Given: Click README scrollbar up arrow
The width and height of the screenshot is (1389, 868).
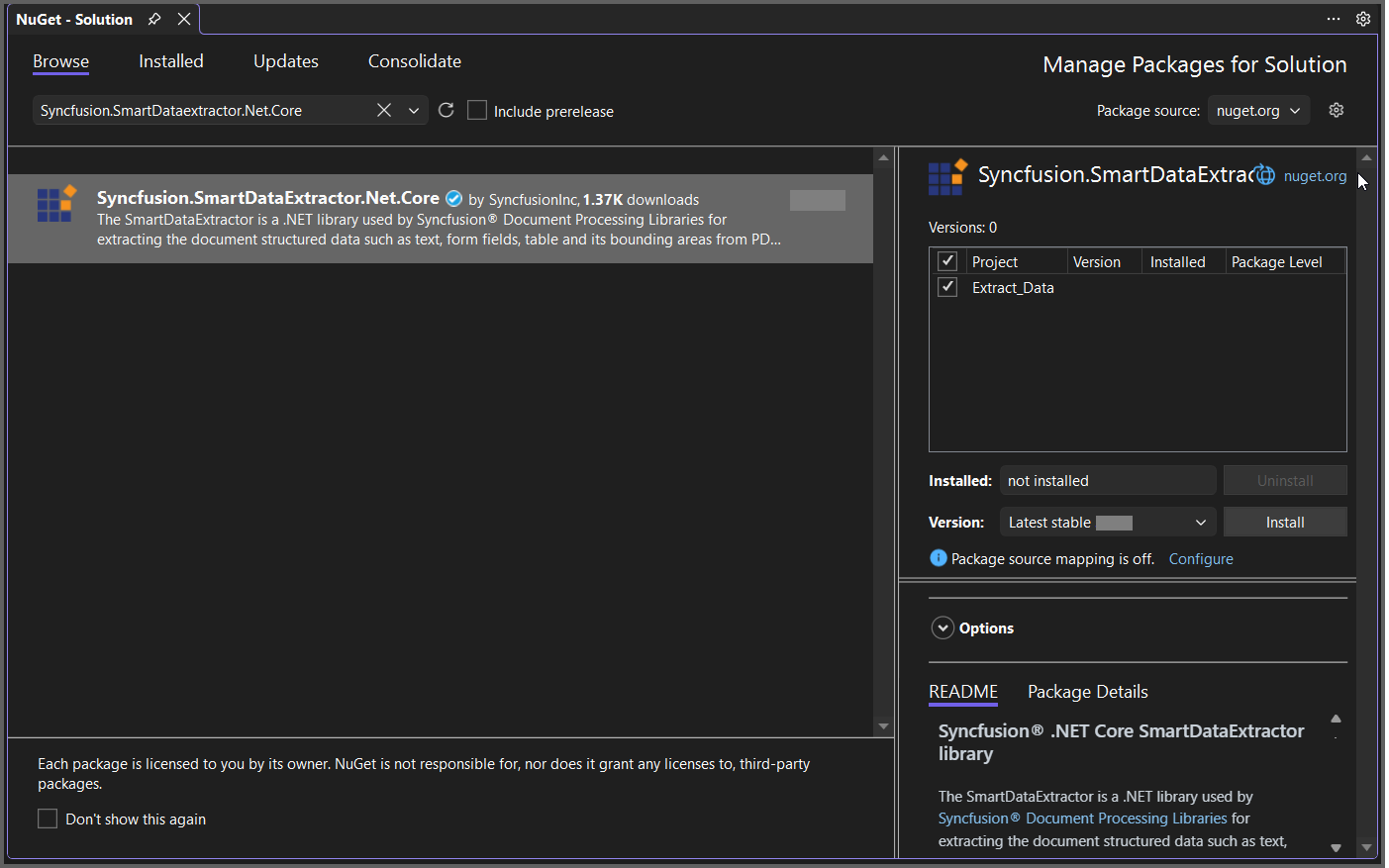Looking at the screenshot, I should 1336,719.
